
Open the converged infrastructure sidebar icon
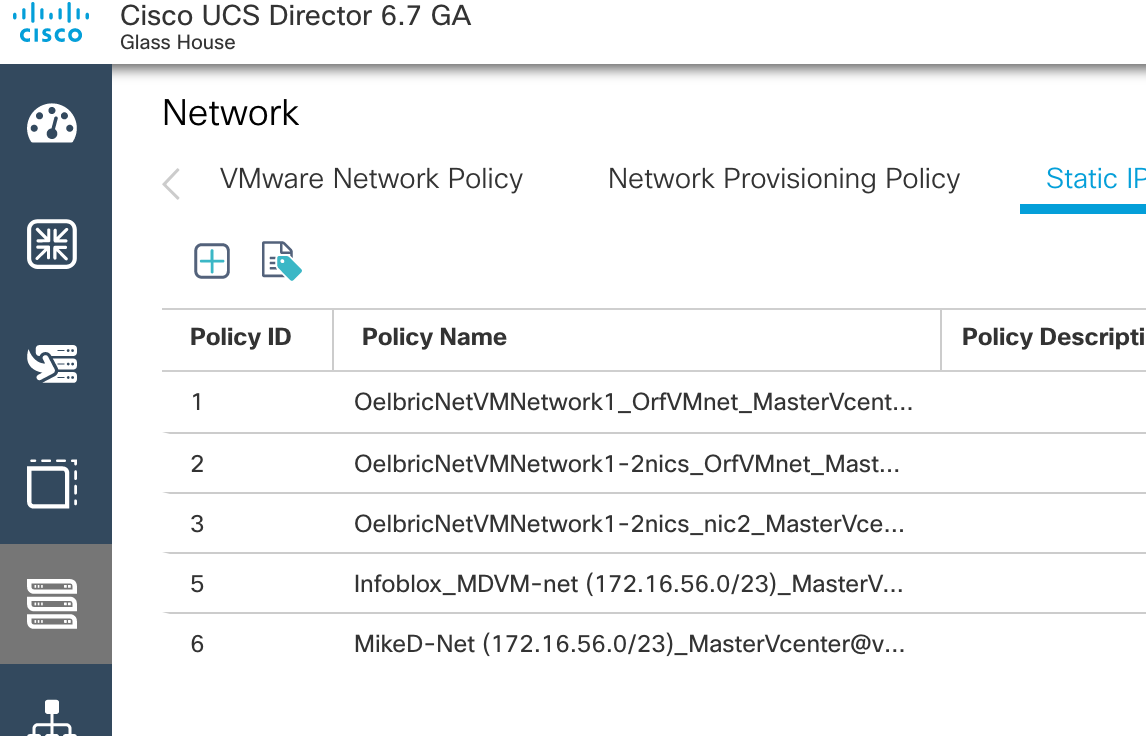point(52,244)
